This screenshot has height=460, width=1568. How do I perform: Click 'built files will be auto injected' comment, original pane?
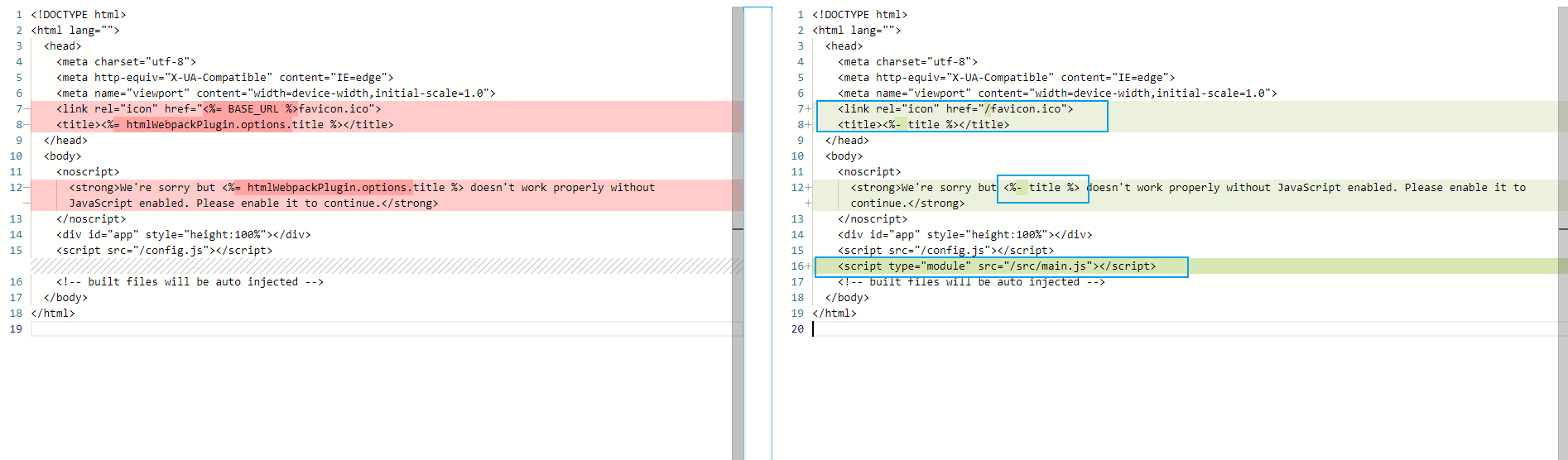pos(190,282)
